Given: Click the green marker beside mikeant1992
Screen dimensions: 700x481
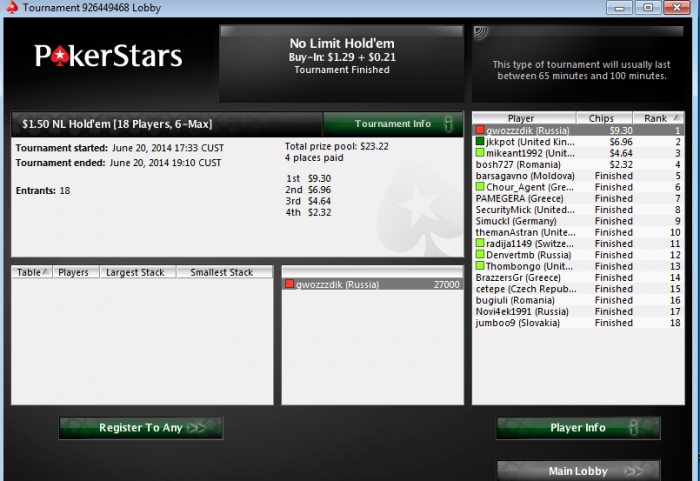Looking at the screenshot, I should pos(480,153).
